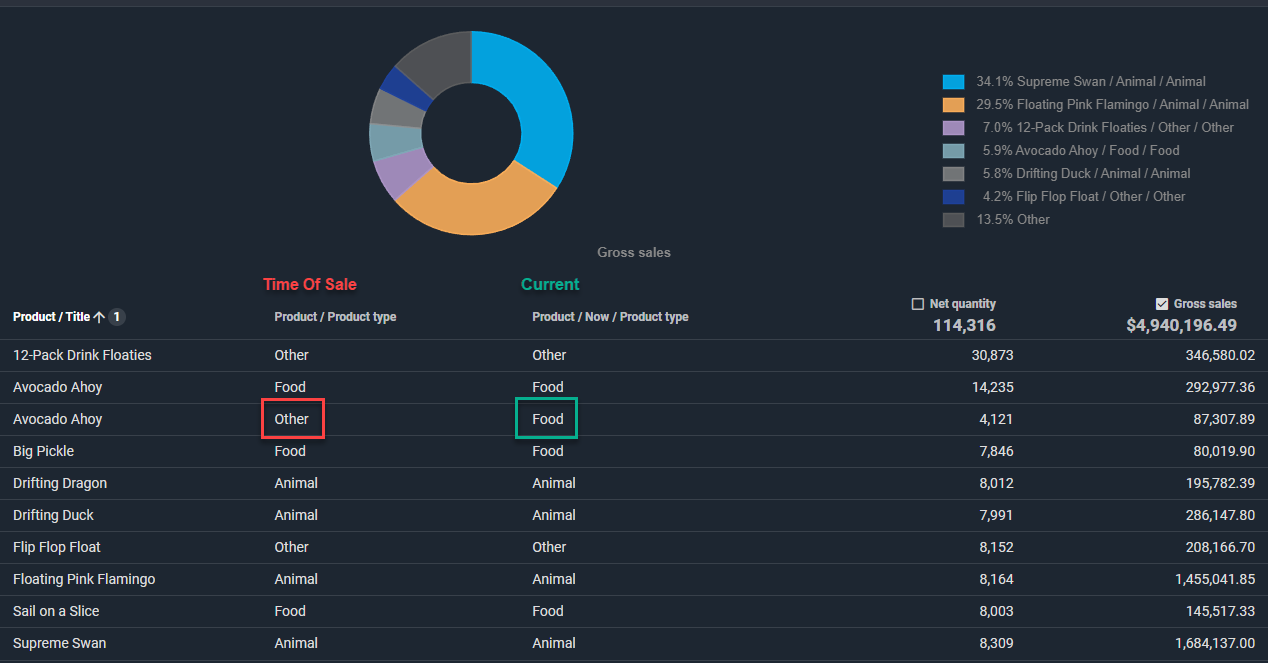
Task: Click the red-outlined Other cell
Action: point(292,419)
